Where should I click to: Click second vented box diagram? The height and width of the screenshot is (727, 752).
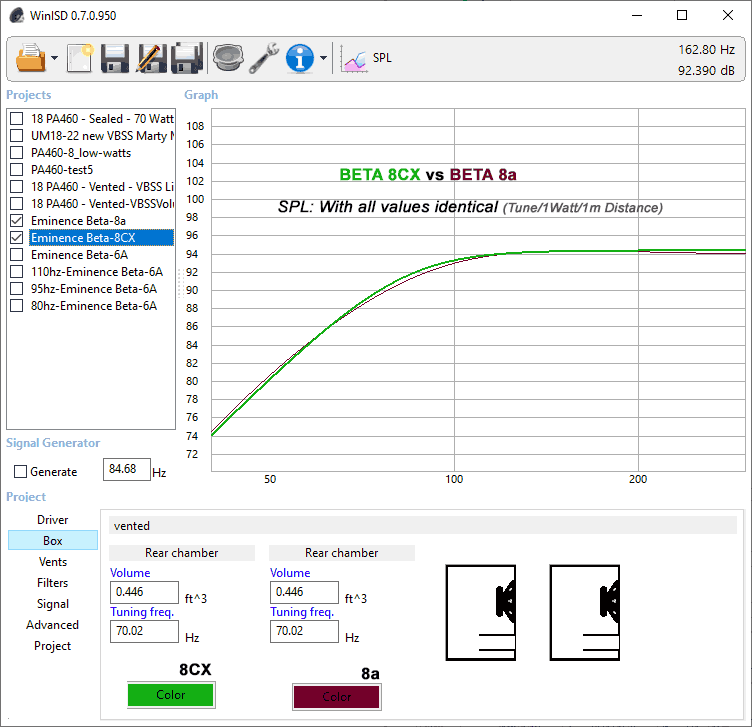585,613
